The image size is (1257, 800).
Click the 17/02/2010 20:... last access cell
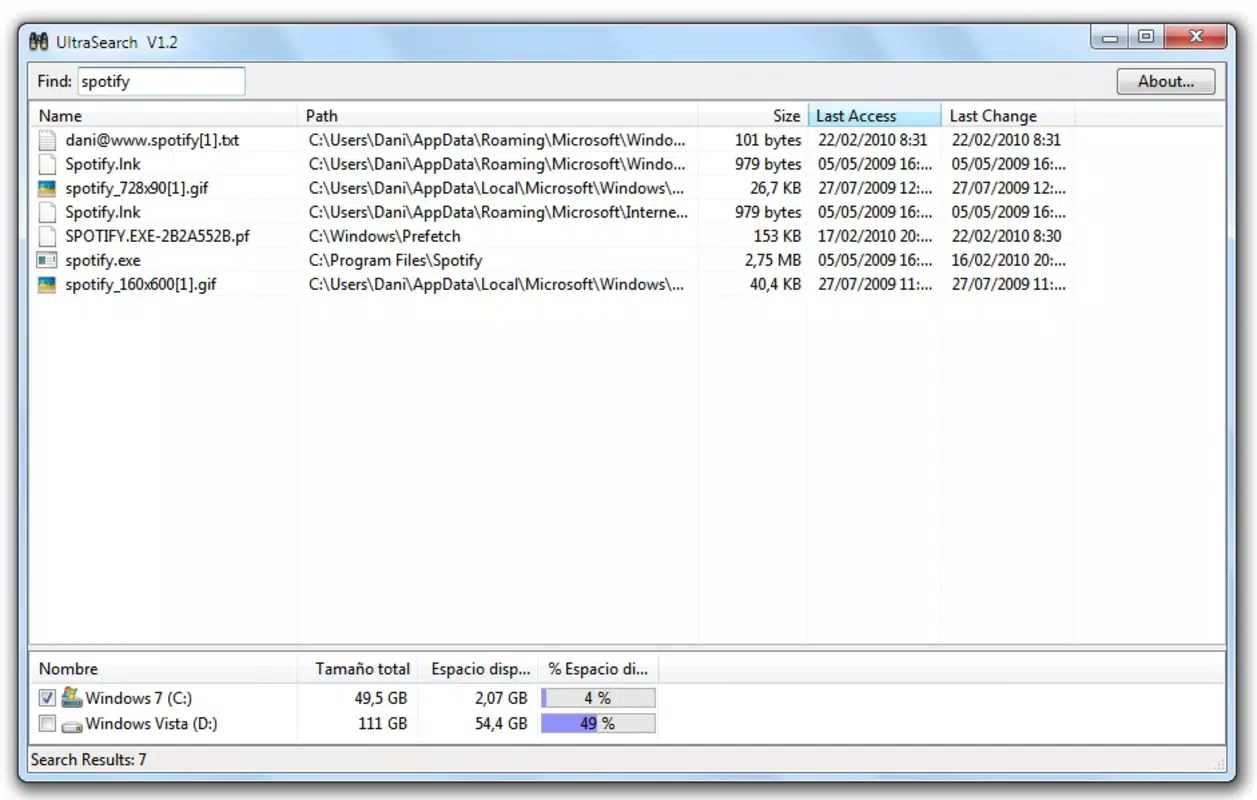point(875,236)
